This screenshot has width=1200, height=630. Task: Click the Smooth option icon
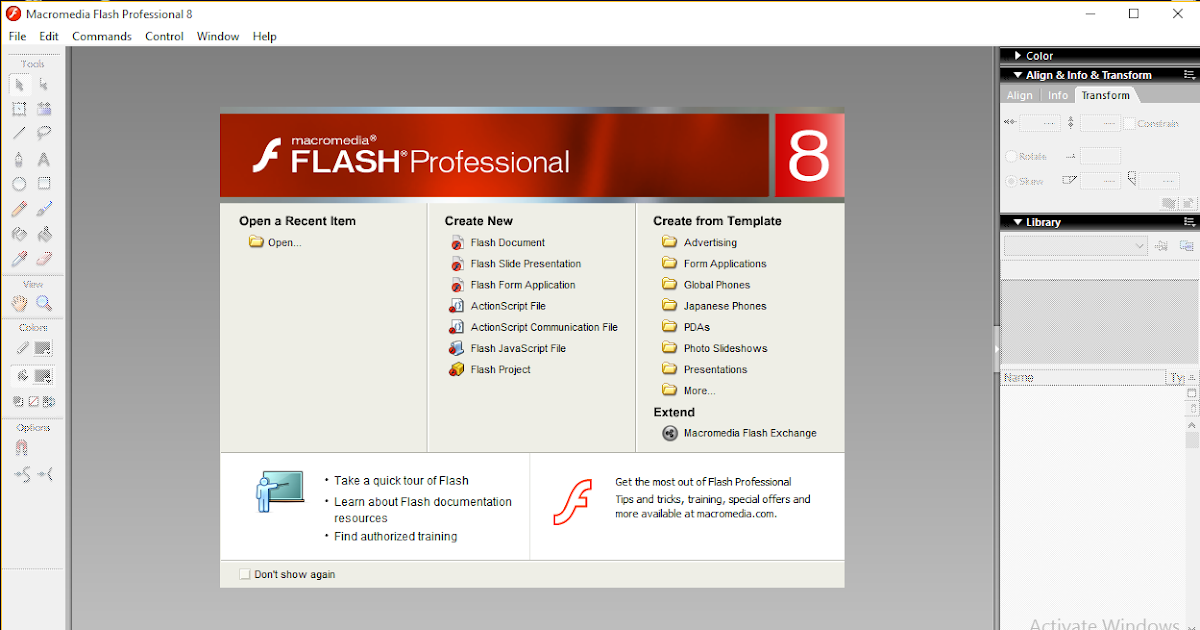[x=21, y=473]
